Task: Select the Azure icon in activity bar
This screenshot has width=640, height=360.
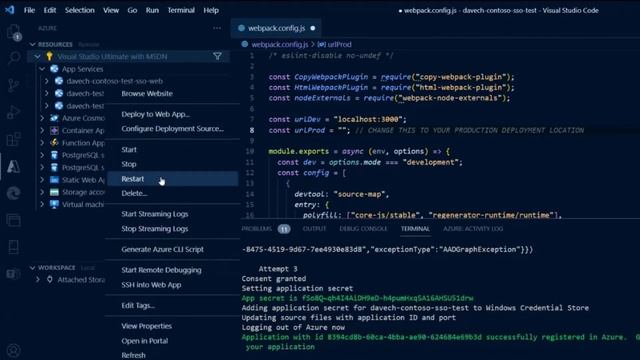Action: pyautogui.click(x=13, y=167)
